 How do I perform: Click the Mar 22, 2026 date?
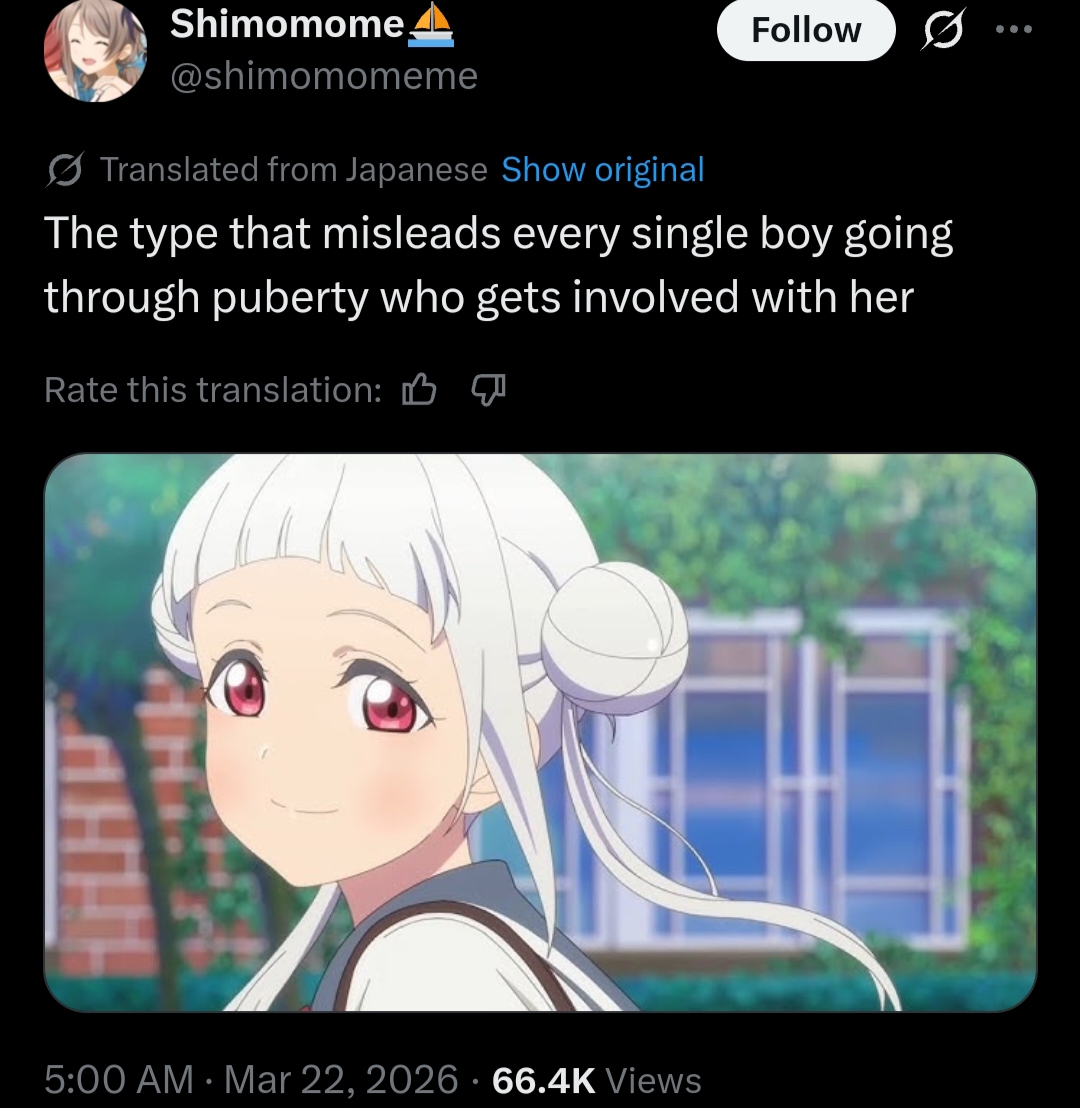pos(341,1080)
